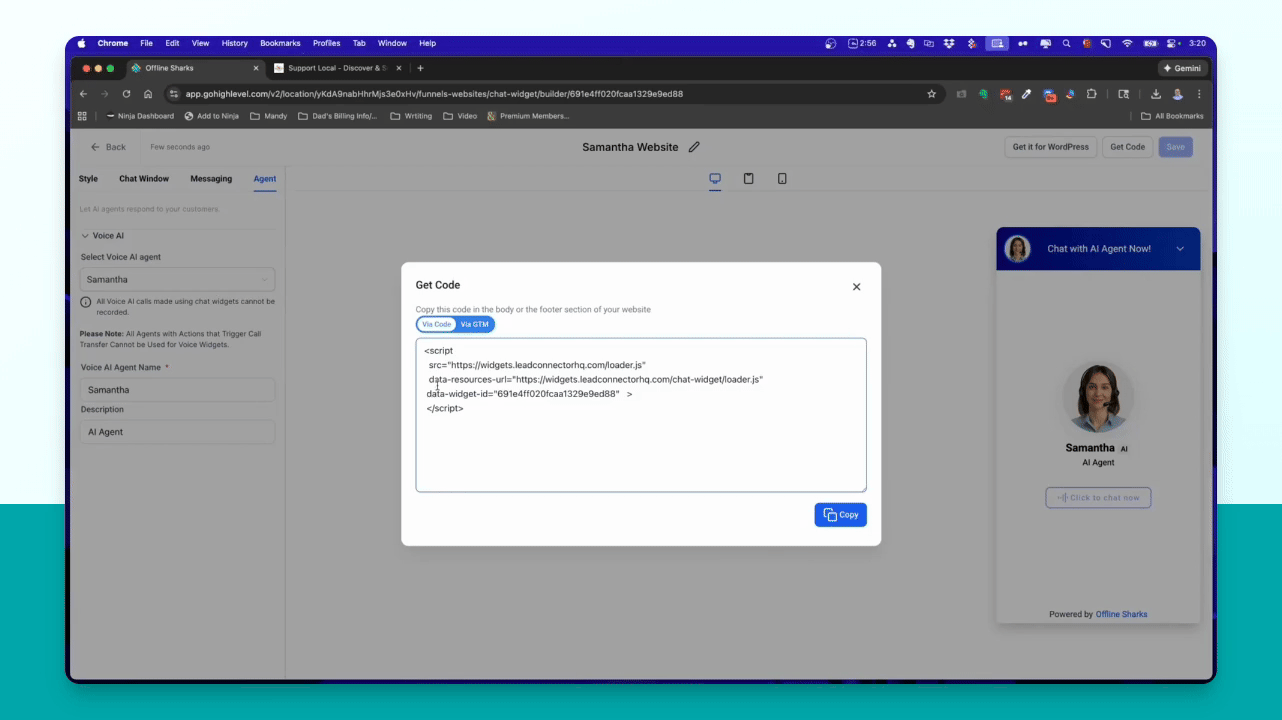This screenshot has height=720, width=1282.
Task: Open the Messaging tab
Action: click(x=211, y=179)
